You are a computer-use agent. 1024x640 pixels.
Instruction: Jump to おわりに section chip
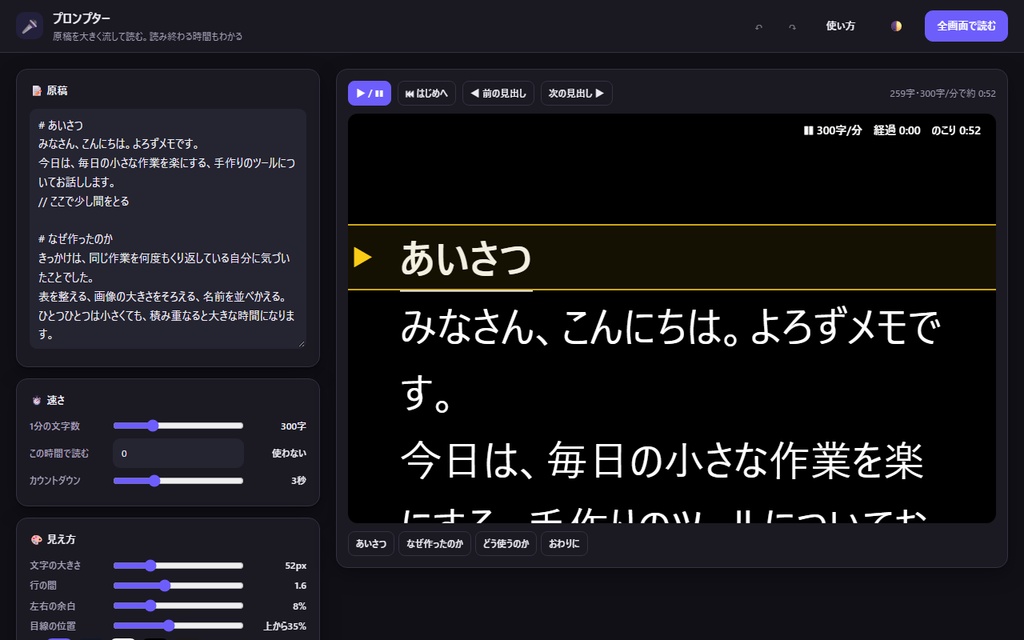564,543
